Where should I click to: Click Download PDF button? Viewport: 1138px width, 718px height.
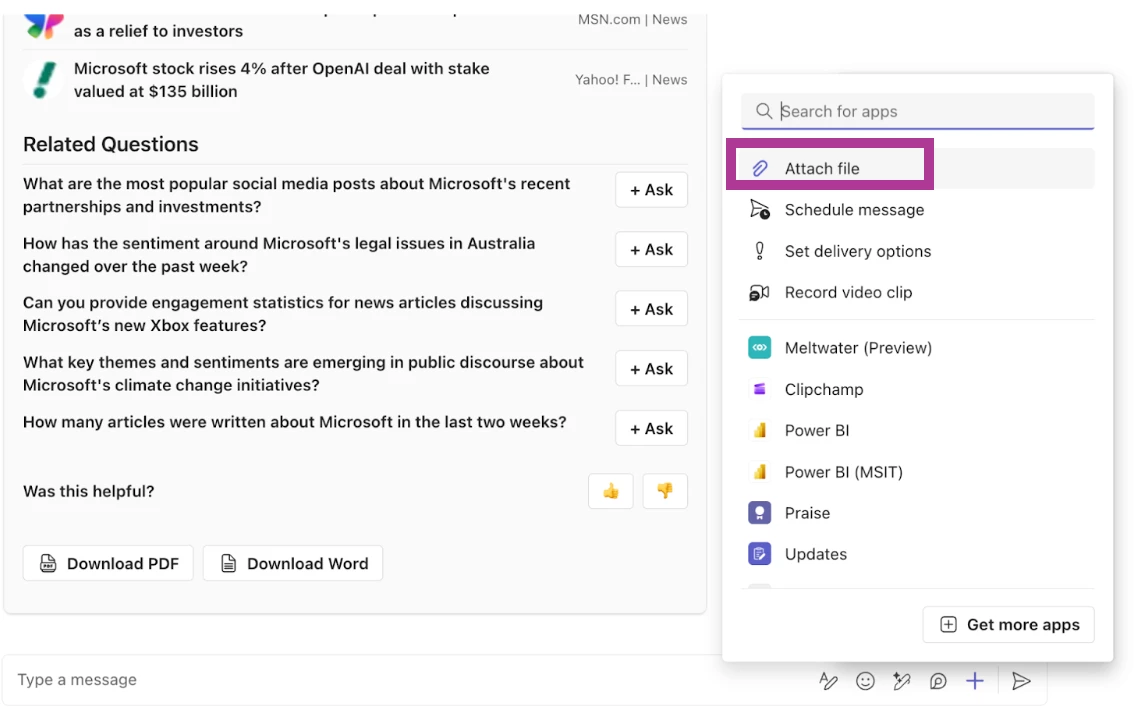coord(108,563)
